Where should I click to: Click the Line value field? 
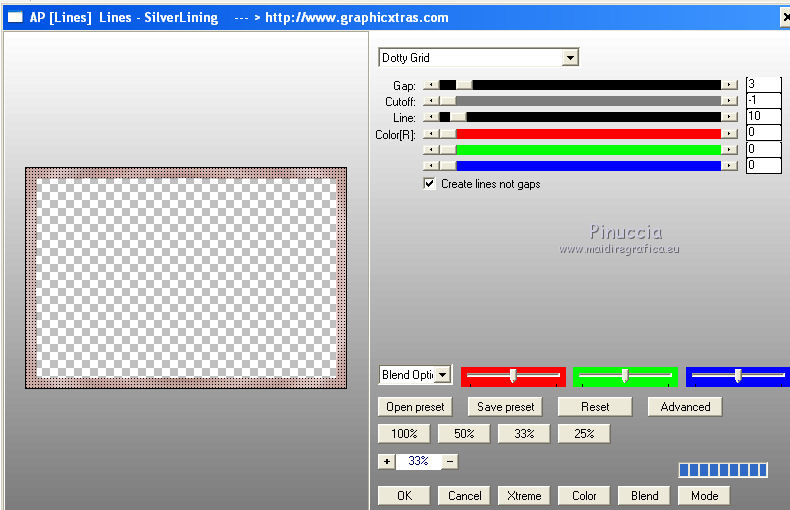tap(763, 116)
